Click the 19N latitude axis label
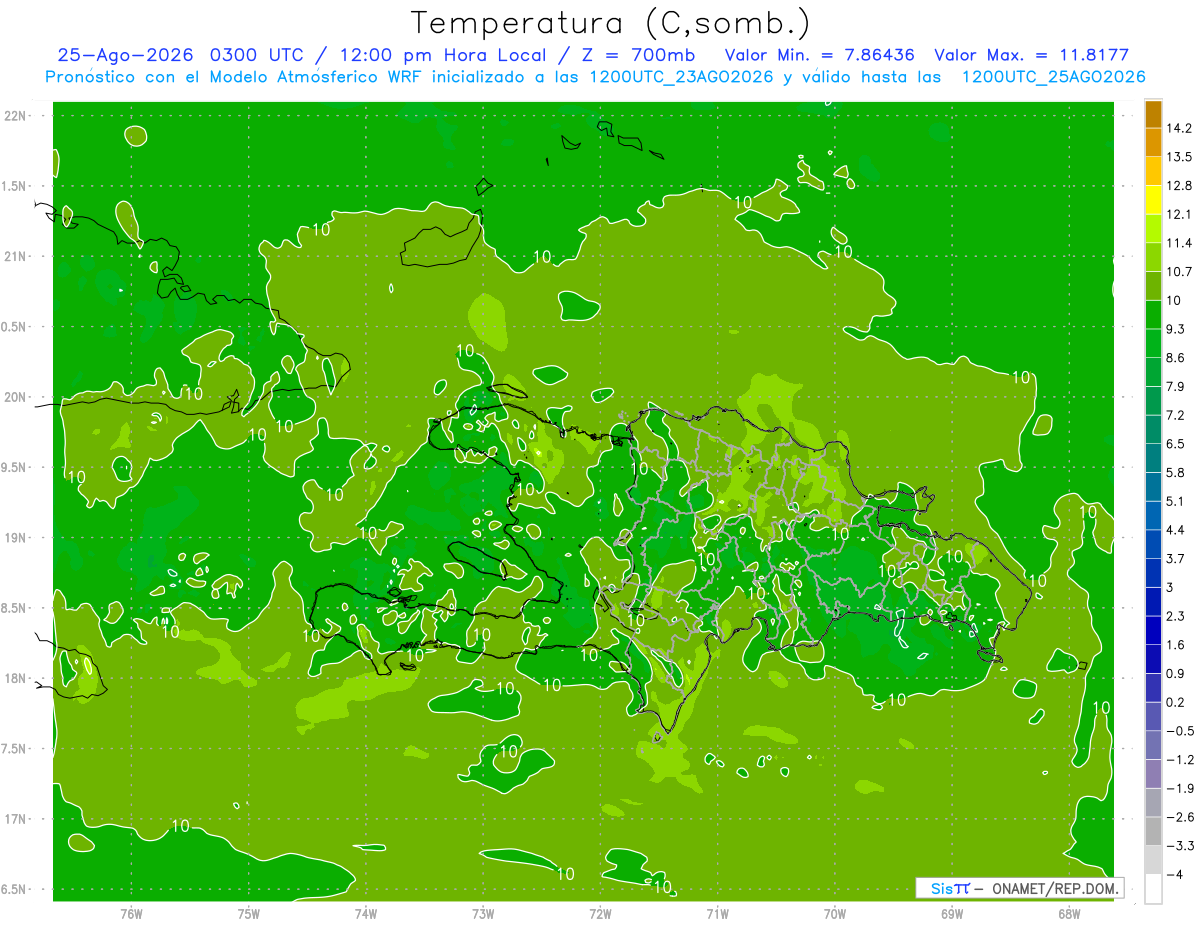 coord(17,538)
